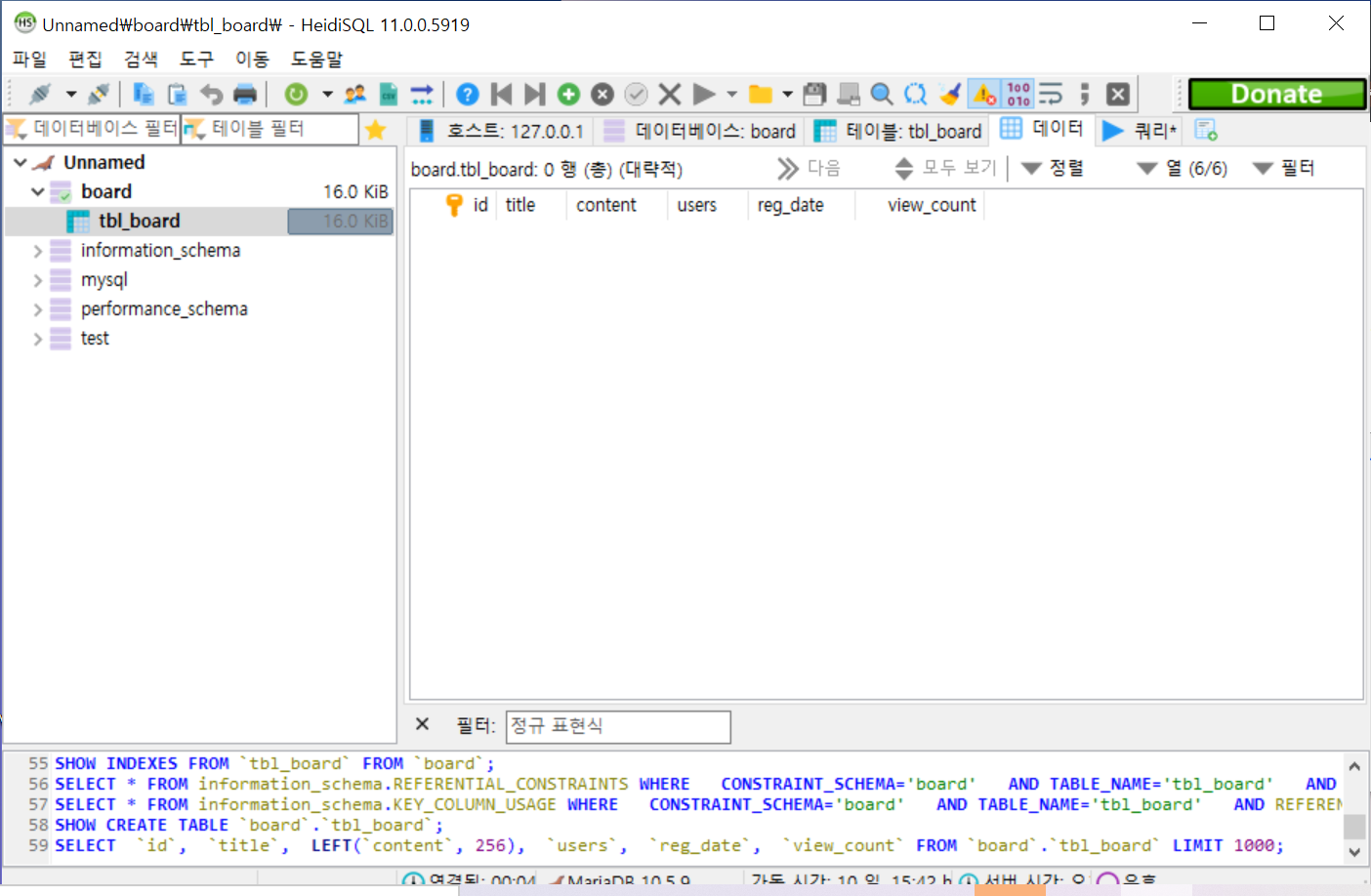Expand the test database
The height and width of the screenshot is (896, 1371).
pyautogui.click(x=38, y=339)
